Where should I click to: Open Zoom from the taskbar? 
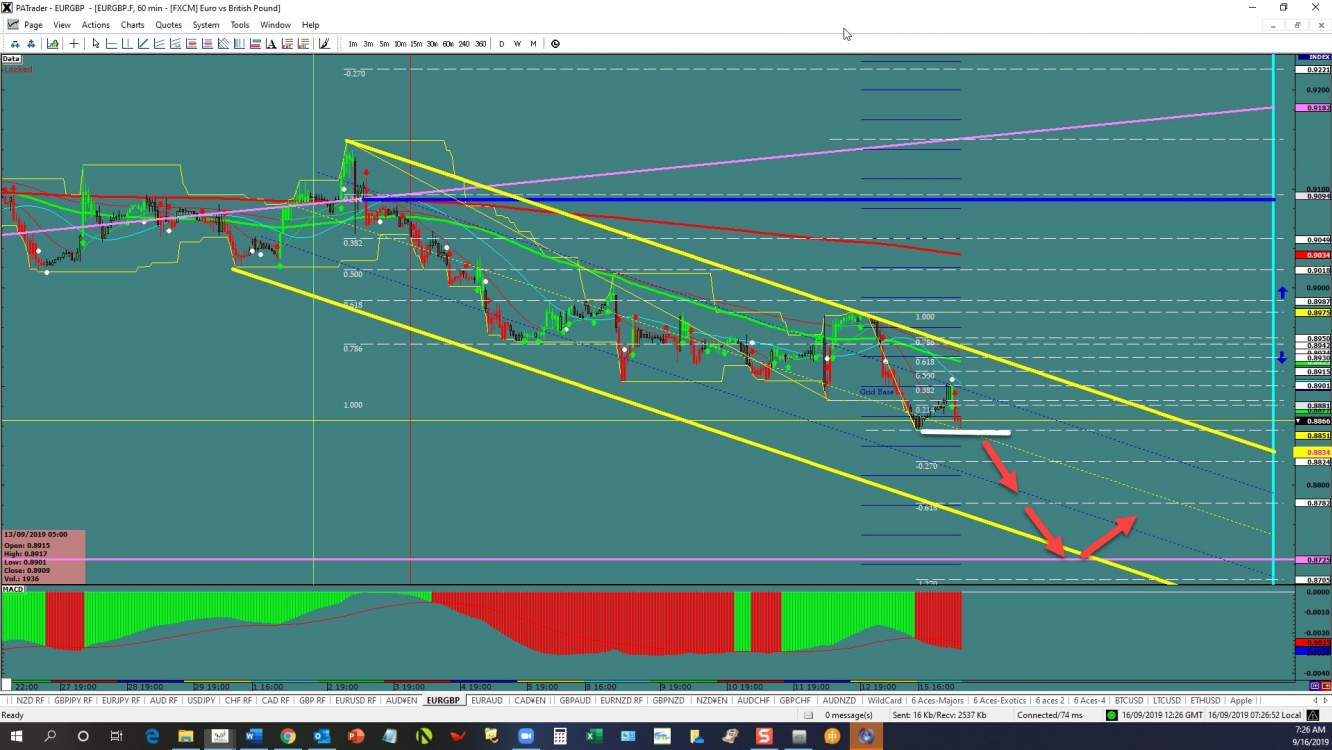pyautogui.click(x=525, y=736)
